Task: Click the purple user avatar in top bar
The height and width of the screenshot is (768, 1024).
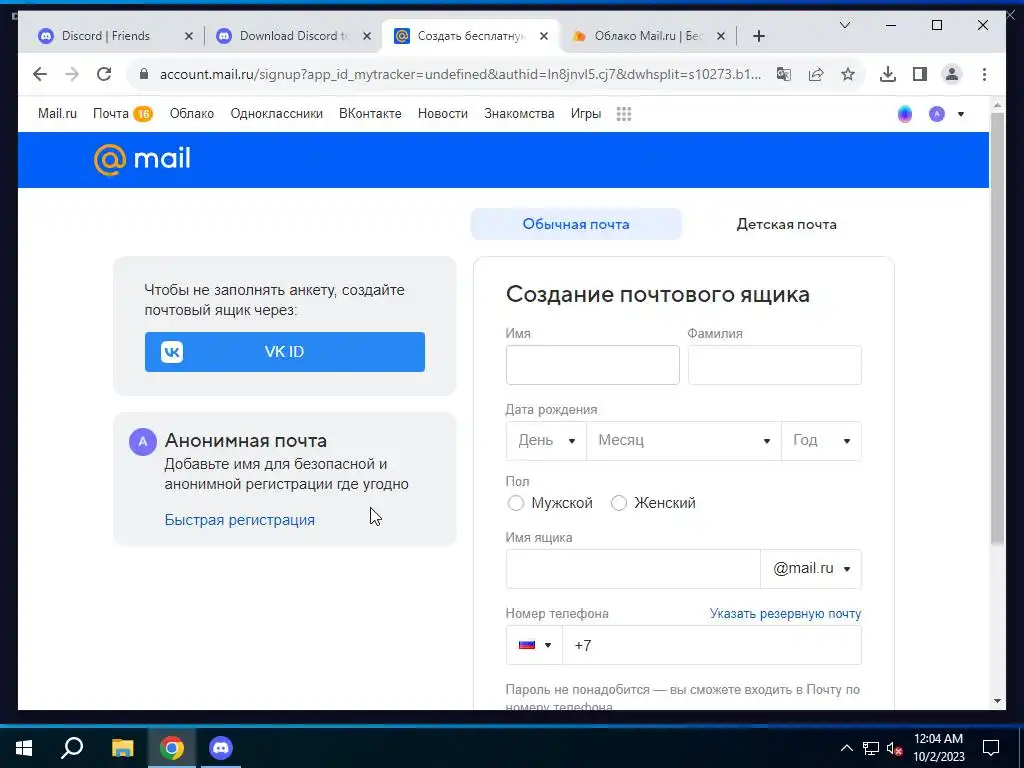Action: click(x=936, y=114)
